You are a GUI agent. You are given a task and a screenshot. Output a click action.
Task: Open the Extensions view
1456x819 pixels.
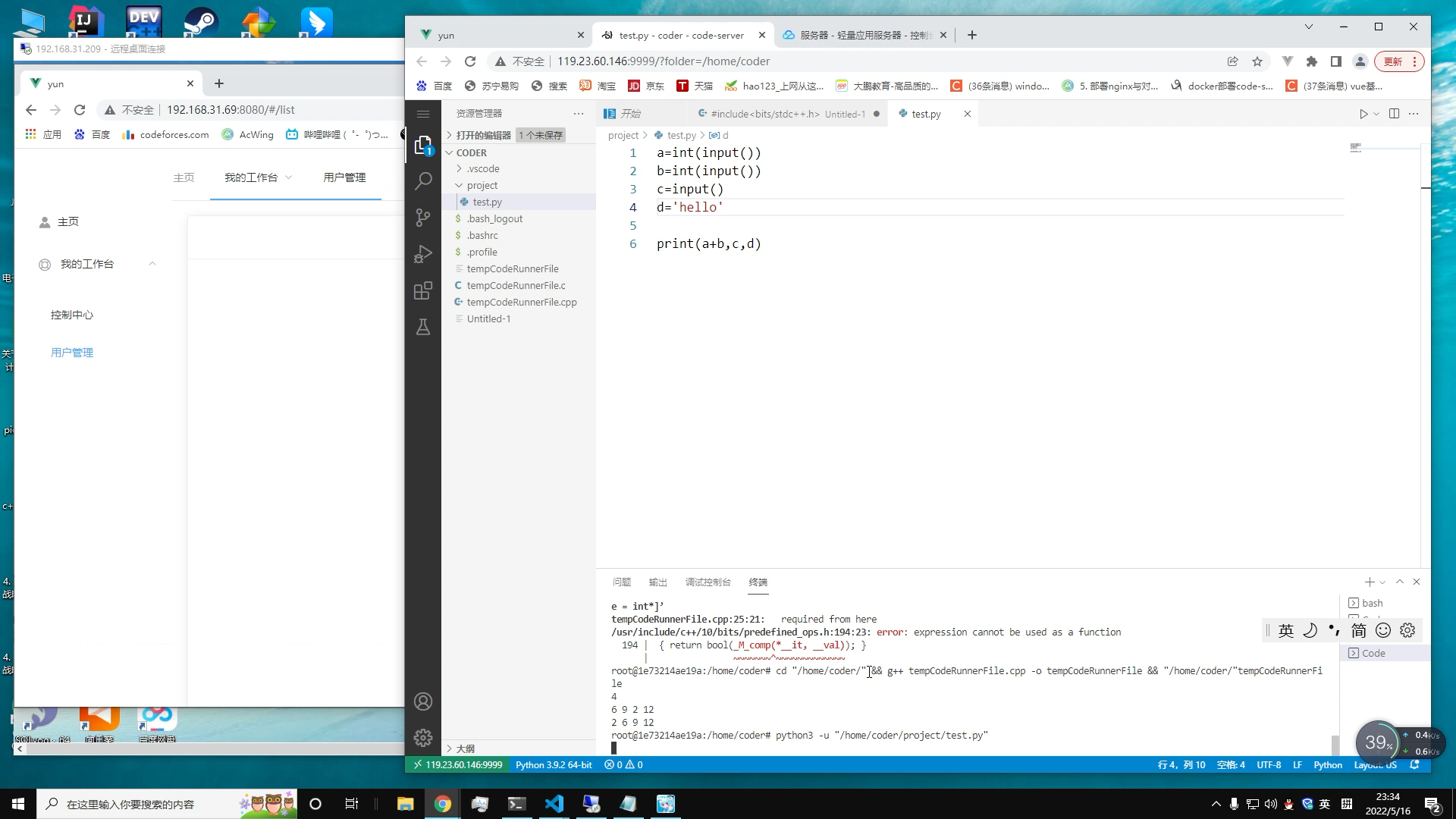point(423,290)
